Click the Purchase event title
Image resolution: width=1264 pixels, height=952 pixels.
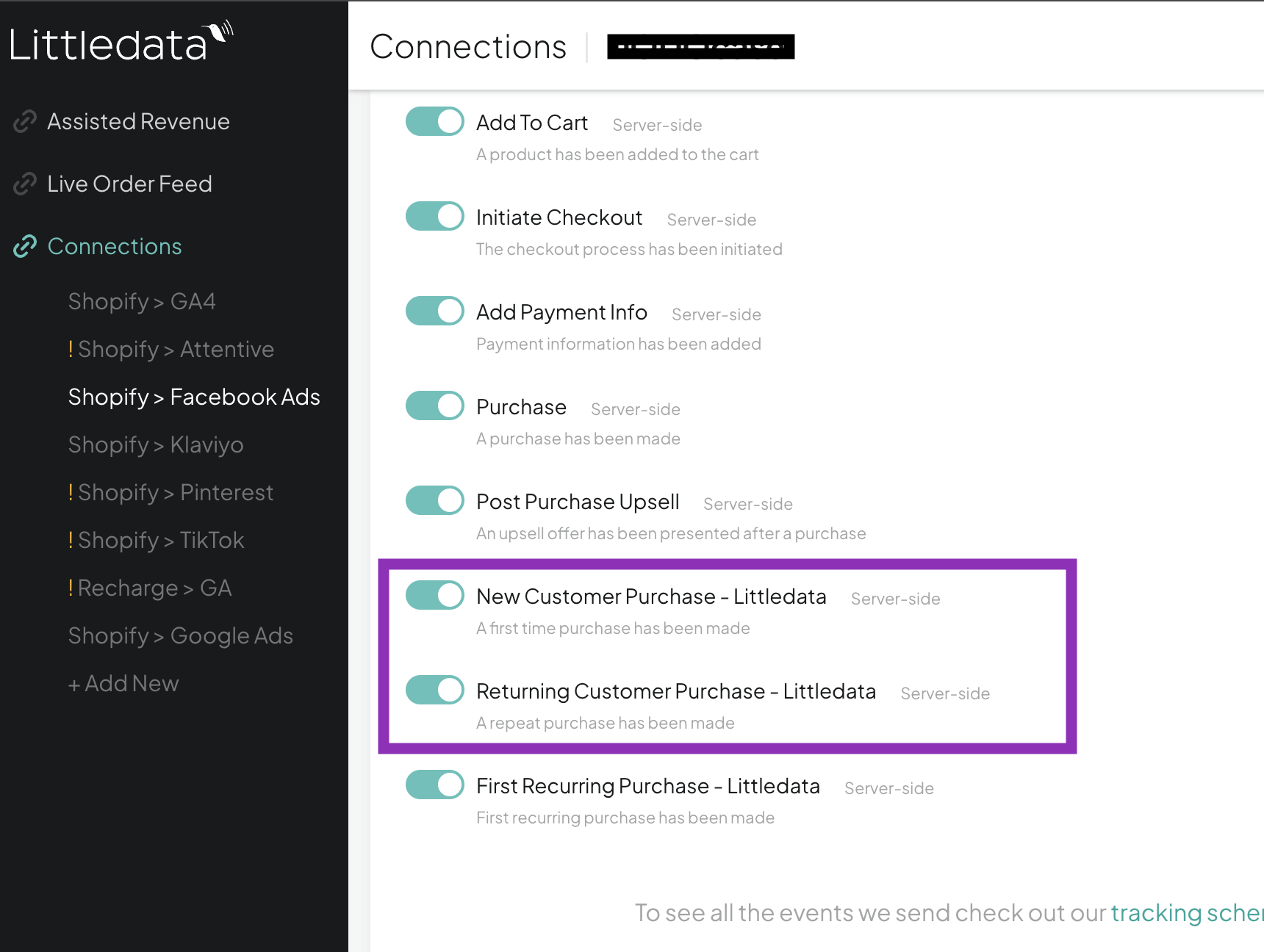(x=521, y=407)
